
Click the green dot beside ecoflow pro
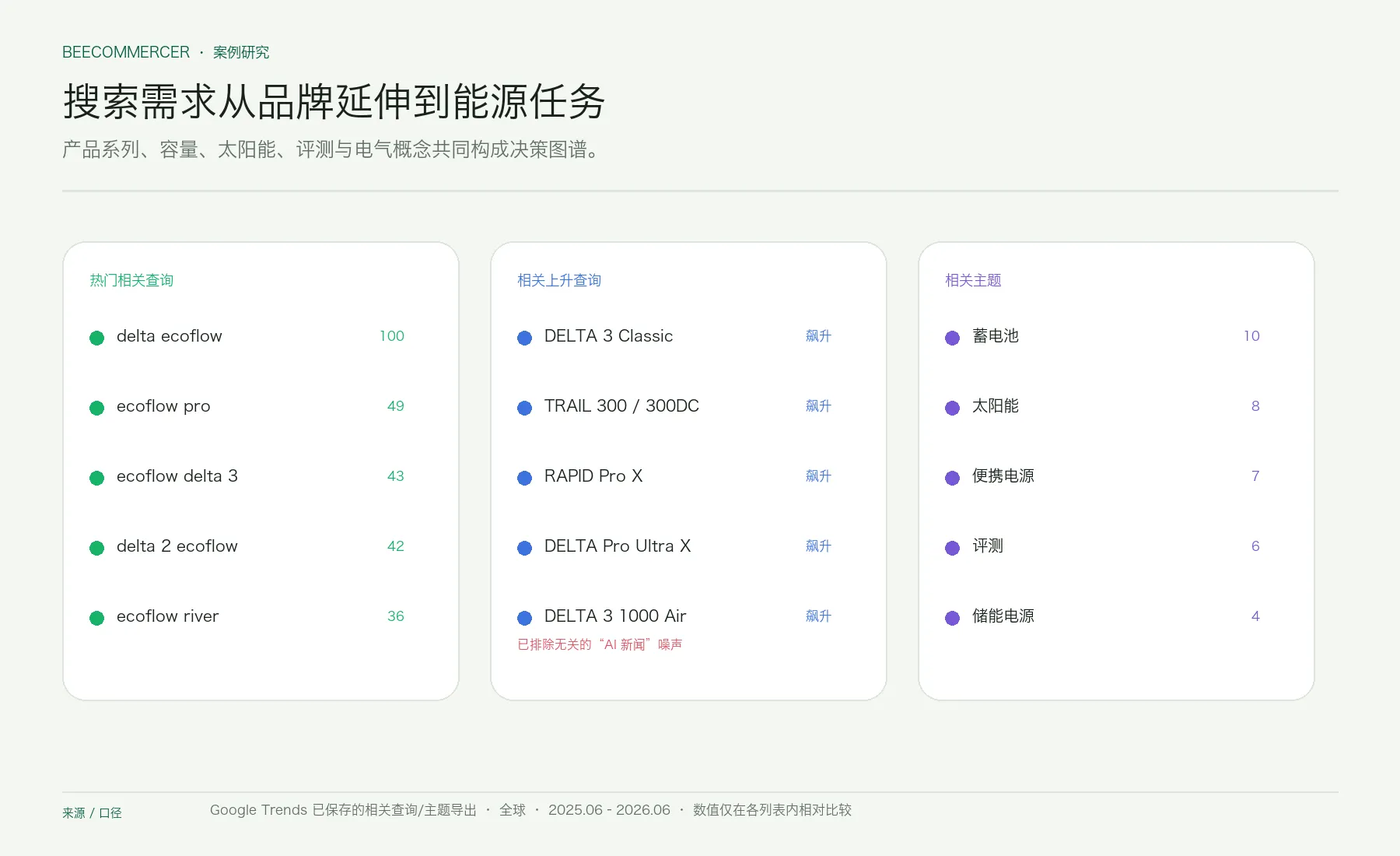[x=96, y=408]
